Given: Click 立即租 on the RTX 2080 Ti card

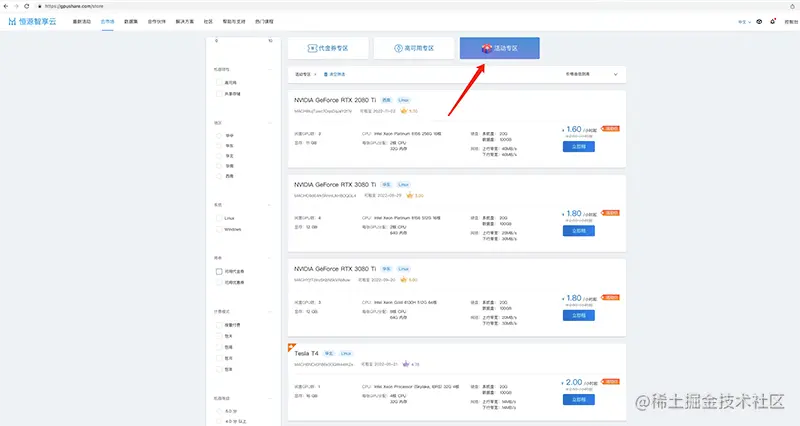Looking at the screenshot, I should tap(579, 146).
